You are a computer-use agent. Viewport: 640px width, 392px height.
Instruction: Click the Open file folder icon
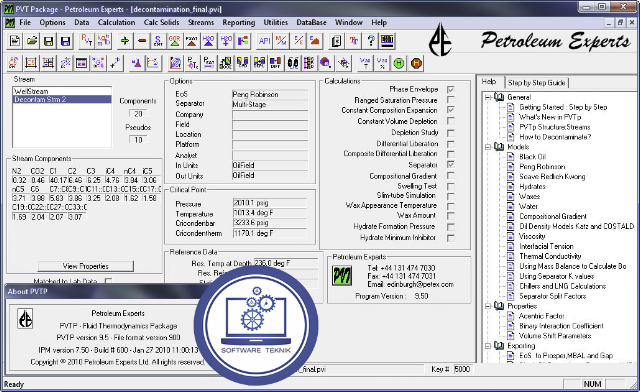32,41
